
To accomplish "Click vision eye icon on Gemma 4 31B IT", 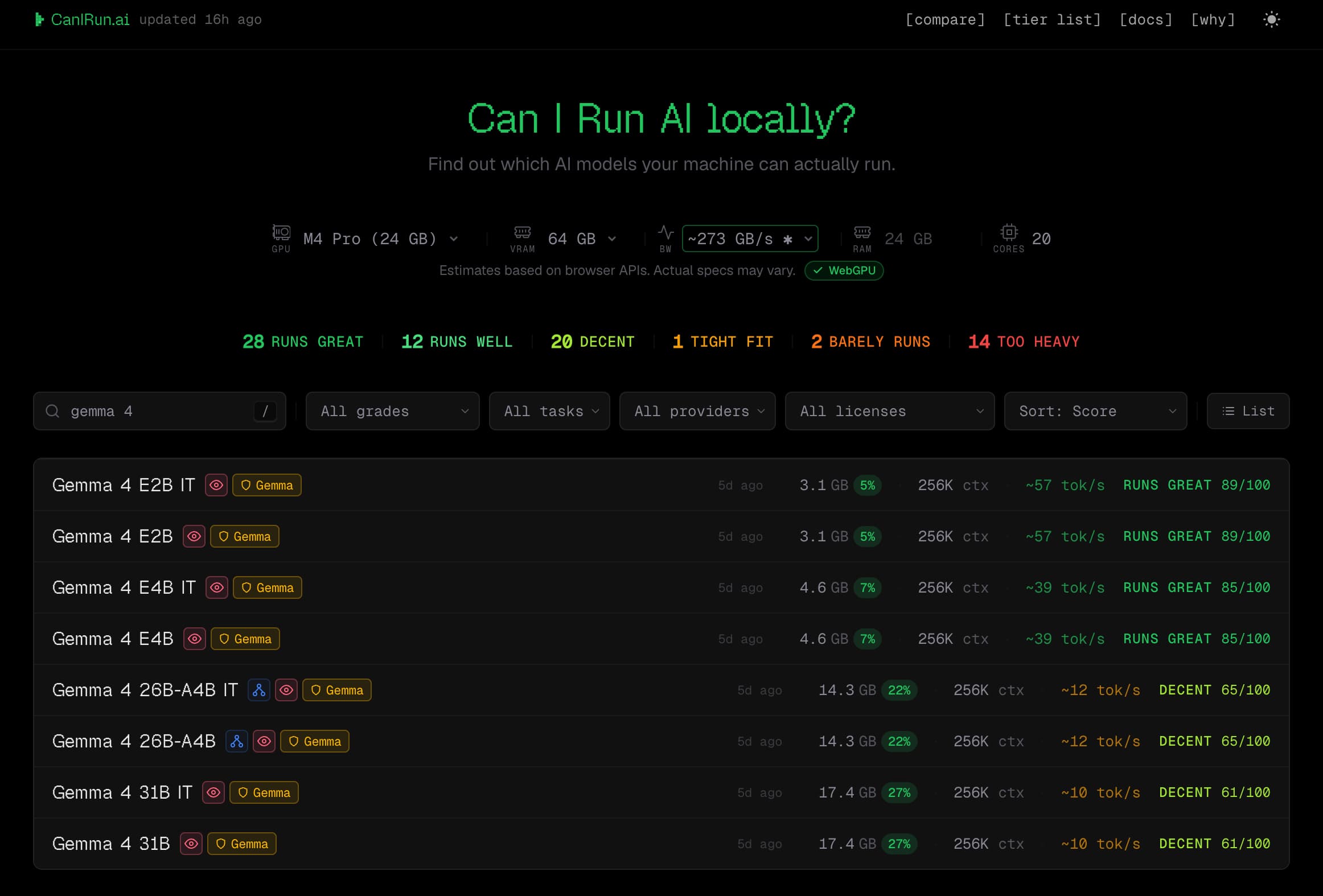I will tap(213, 792).
